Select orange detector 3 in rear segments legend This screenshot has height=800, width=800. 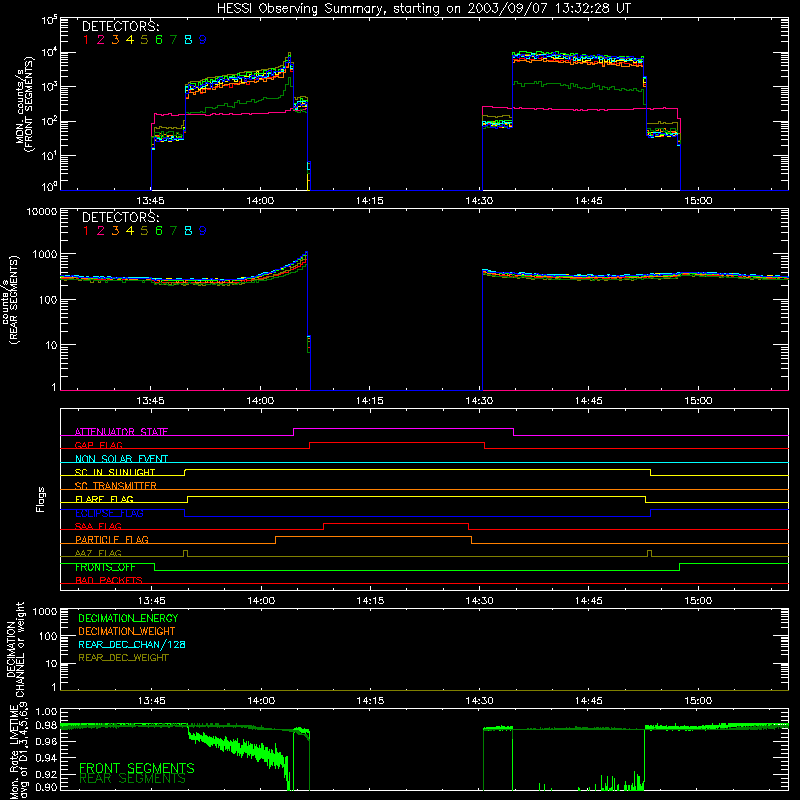point(115,231)
